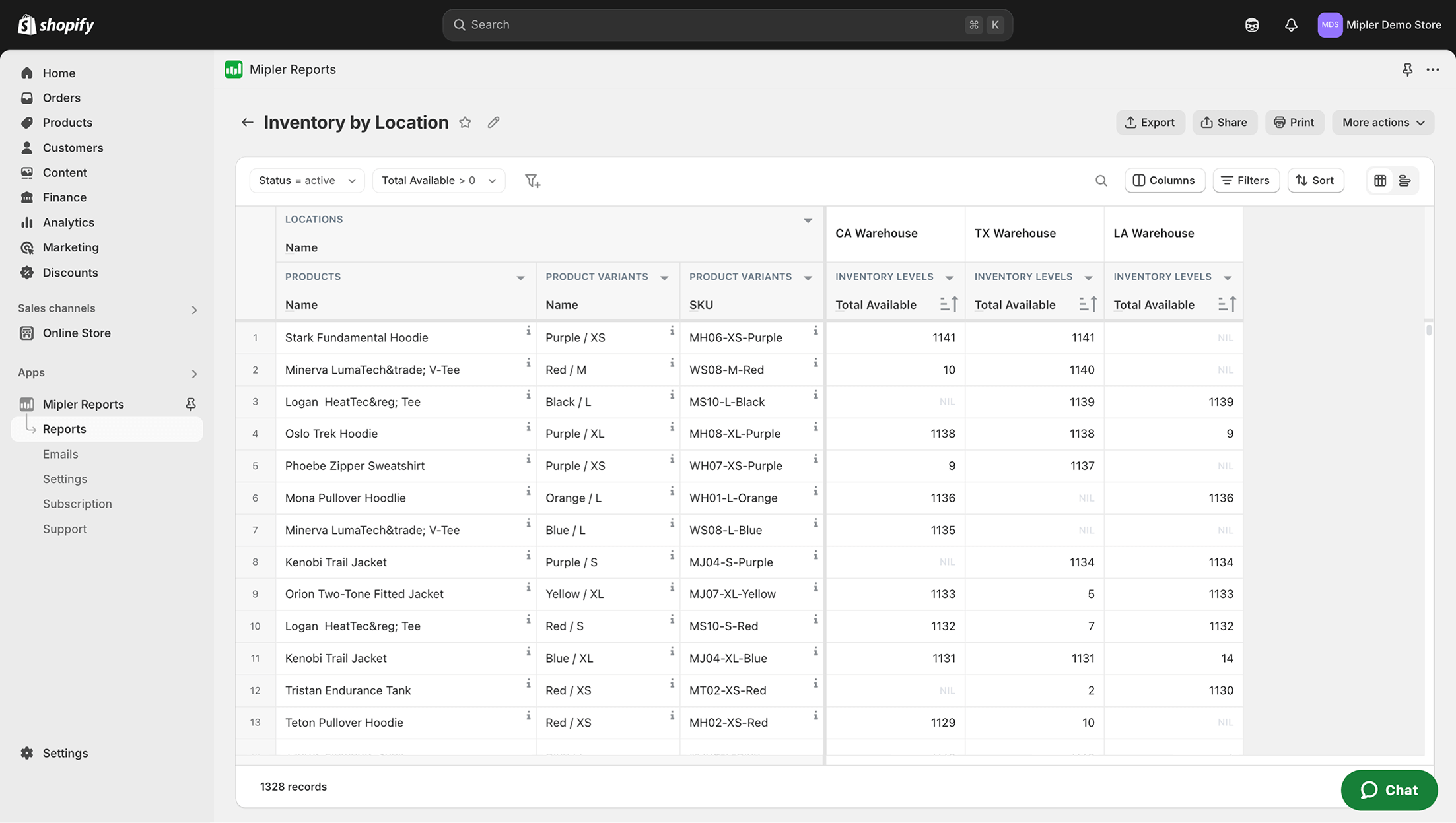
Task: Star the Inventory by Location report
Action: coord(465,122)
